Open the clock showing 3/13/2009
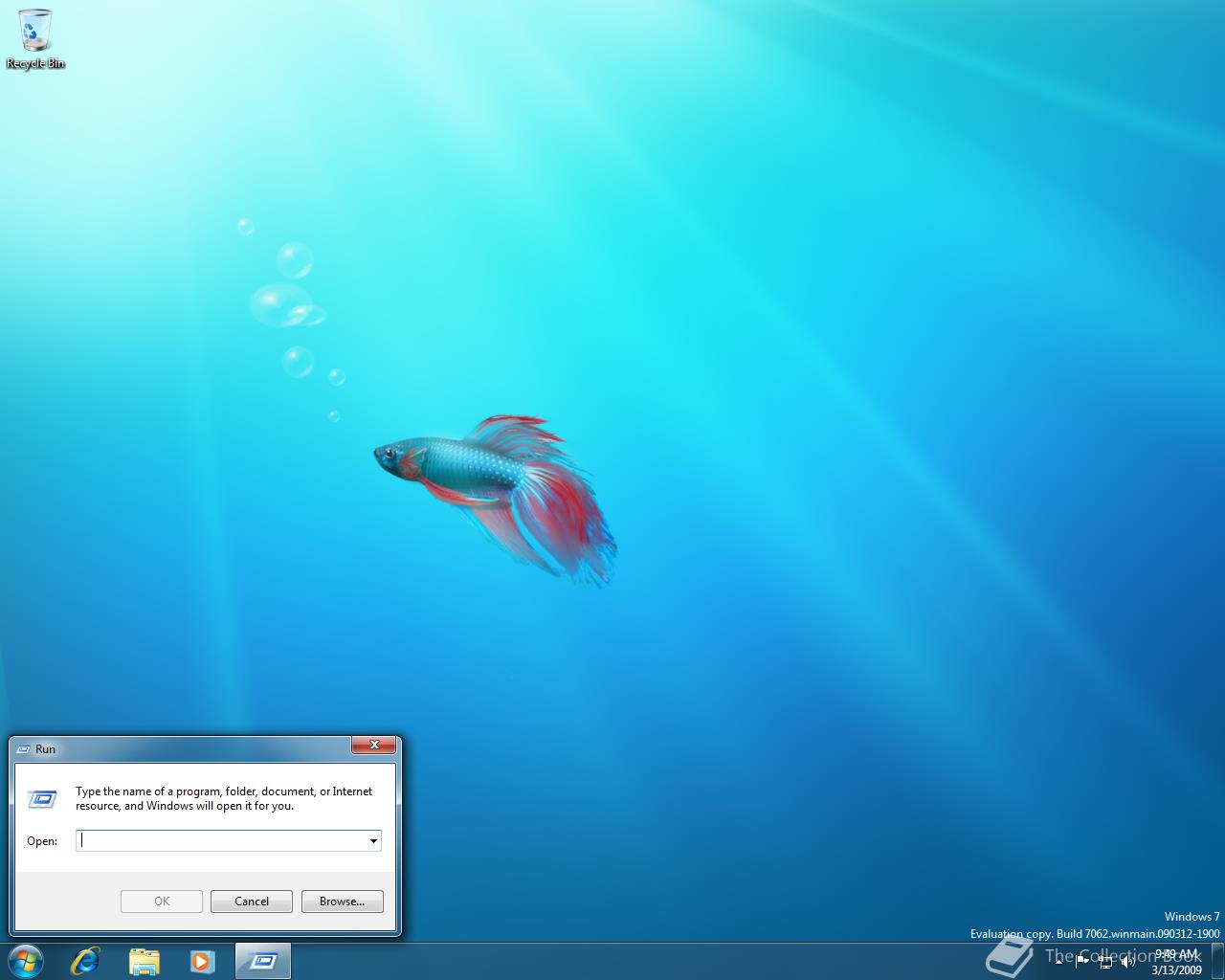The height and width of the screenshot is (980, 1225). pos(1176,962)
